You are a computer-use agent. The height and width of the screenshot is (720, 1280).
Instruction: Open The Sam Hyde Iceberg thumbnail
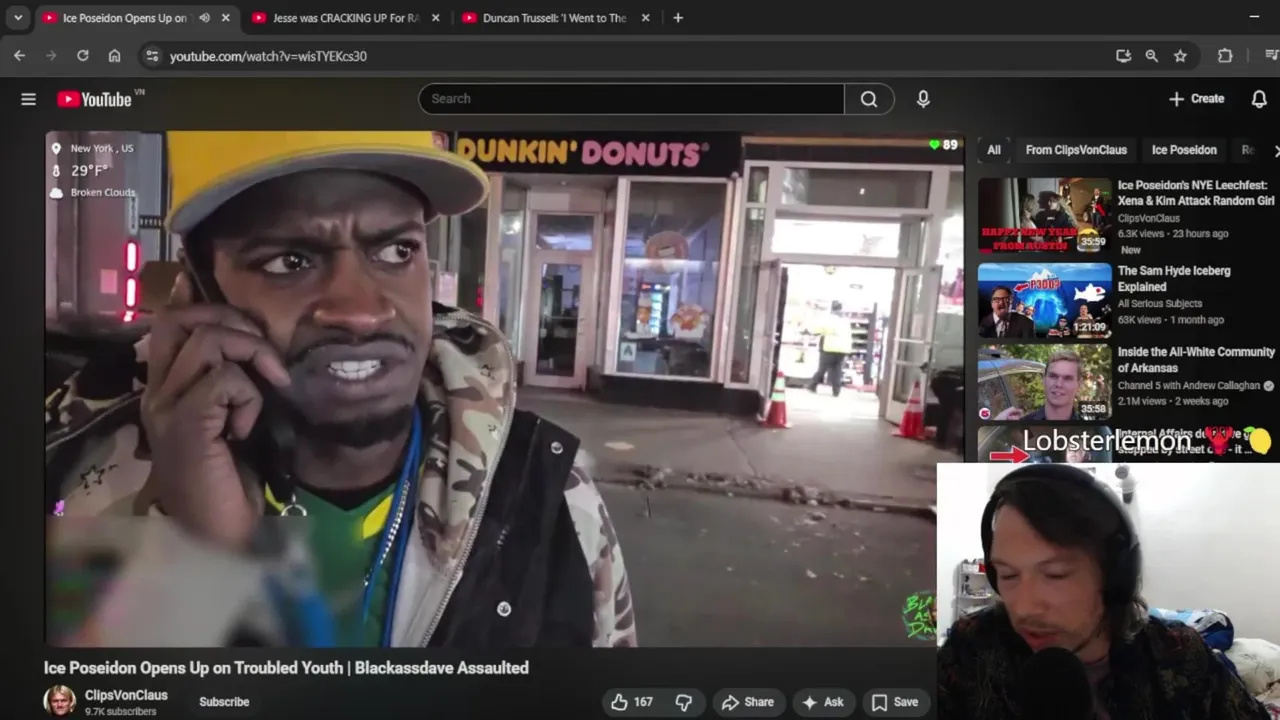pos(1044,300)
